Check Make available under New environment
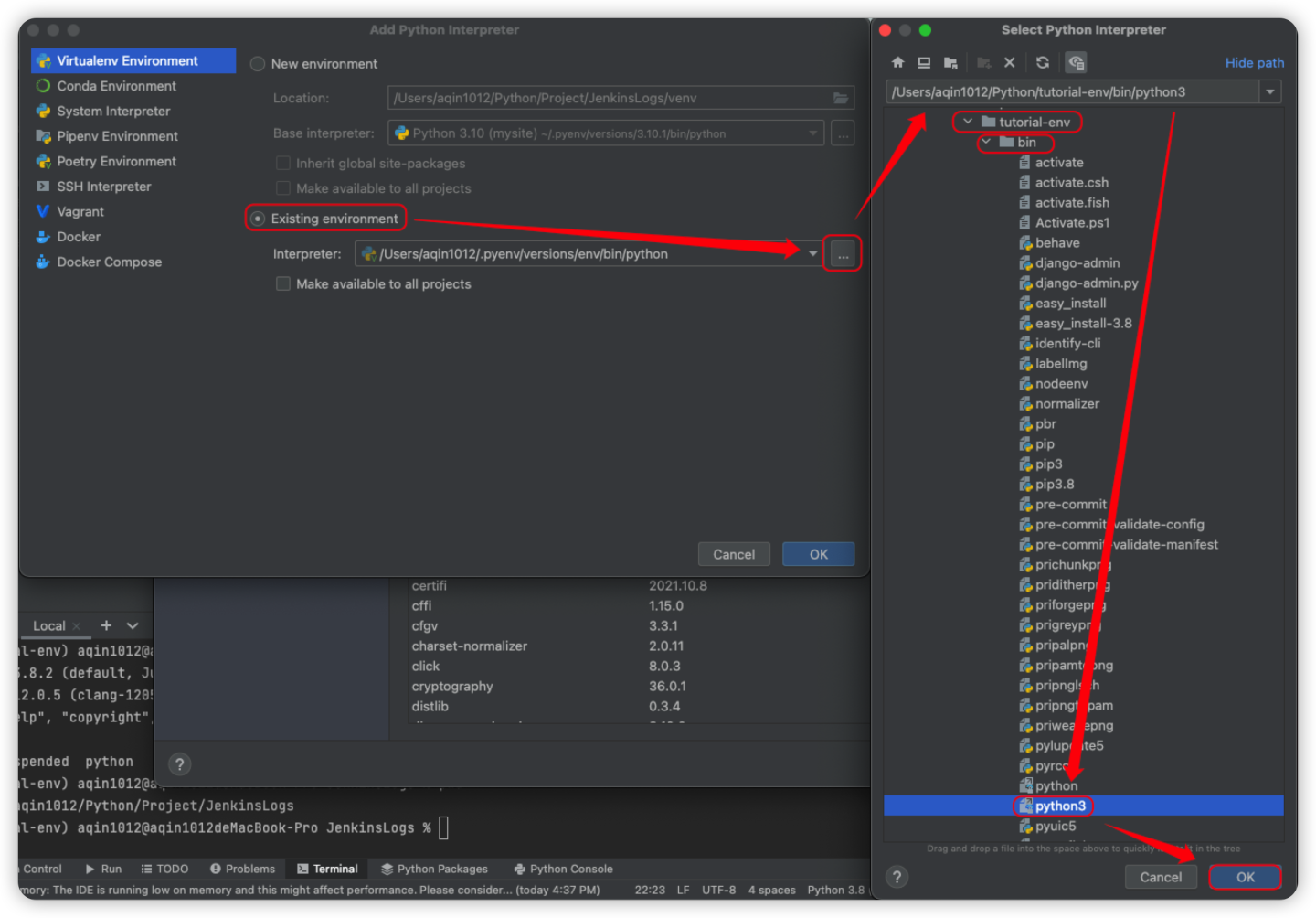This screenshot has height=918, width=1316. [x=283, y=188]
